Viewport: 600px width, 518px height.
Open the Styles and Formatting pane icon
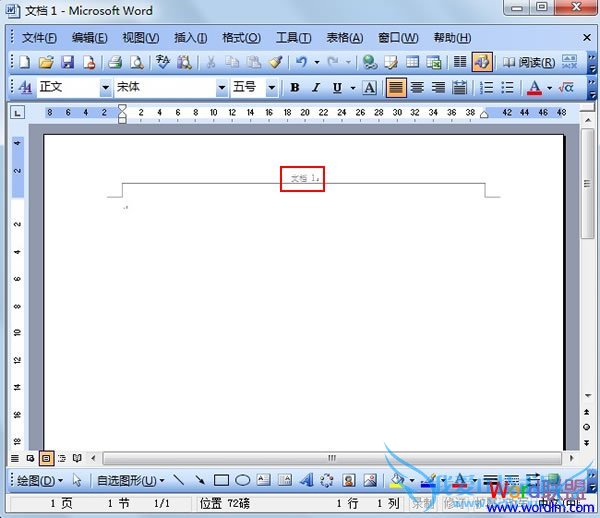pos(25,88)
